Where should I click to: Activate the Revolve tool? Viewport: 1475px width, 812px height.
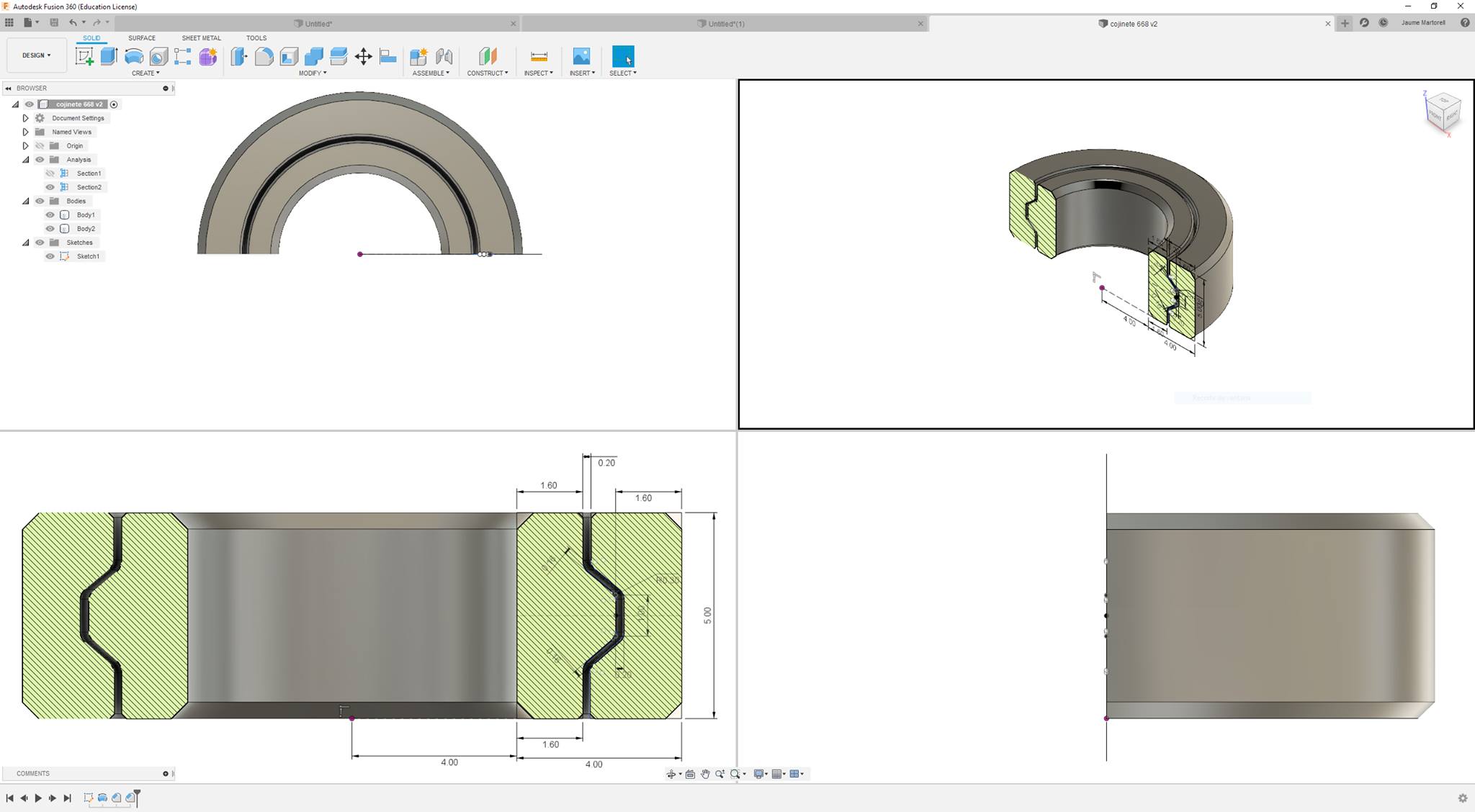134,56
